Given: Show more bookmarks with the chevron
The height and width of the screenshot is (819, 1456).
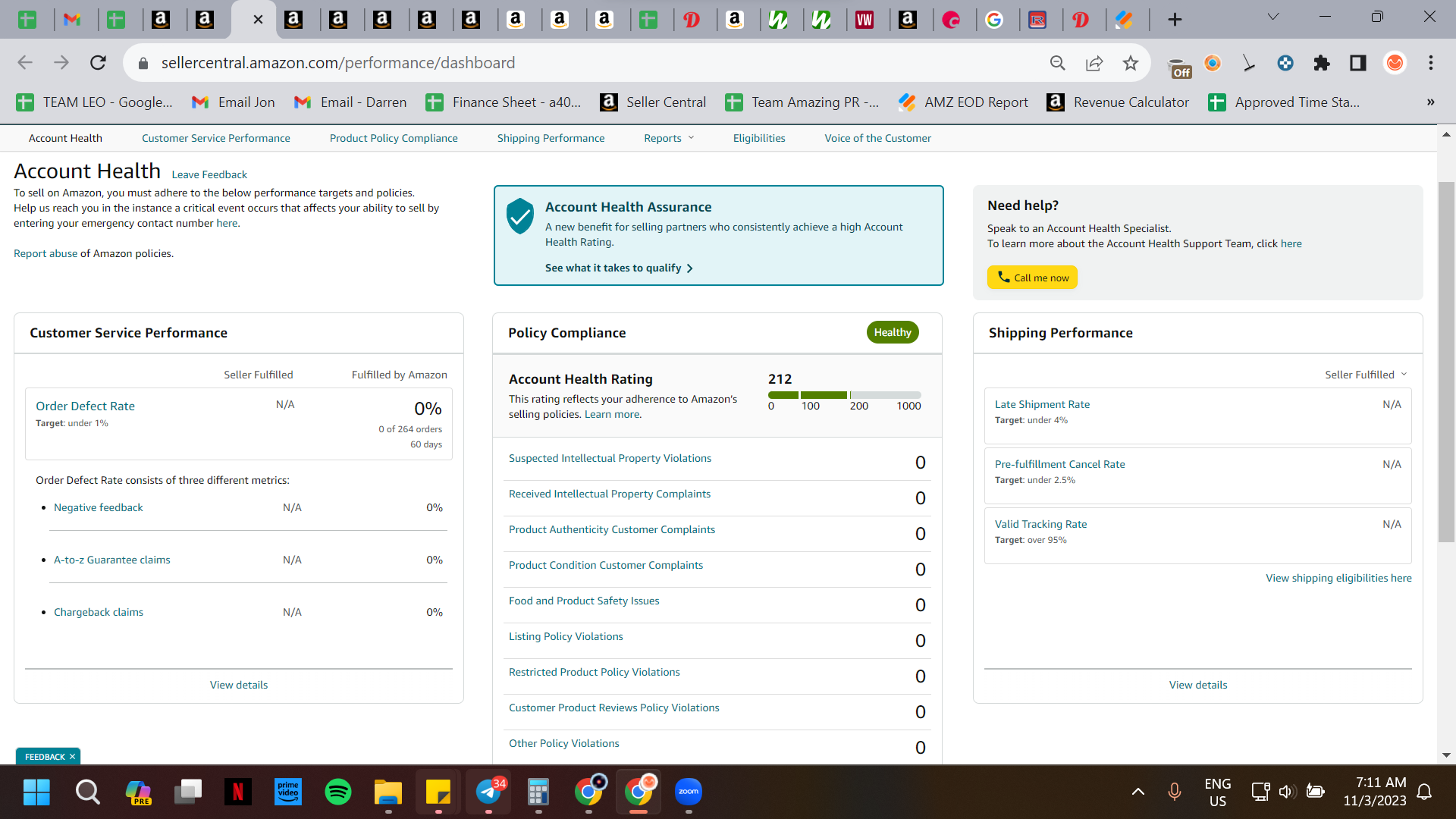Looking at the screenshot, I should click(1430, 102).
